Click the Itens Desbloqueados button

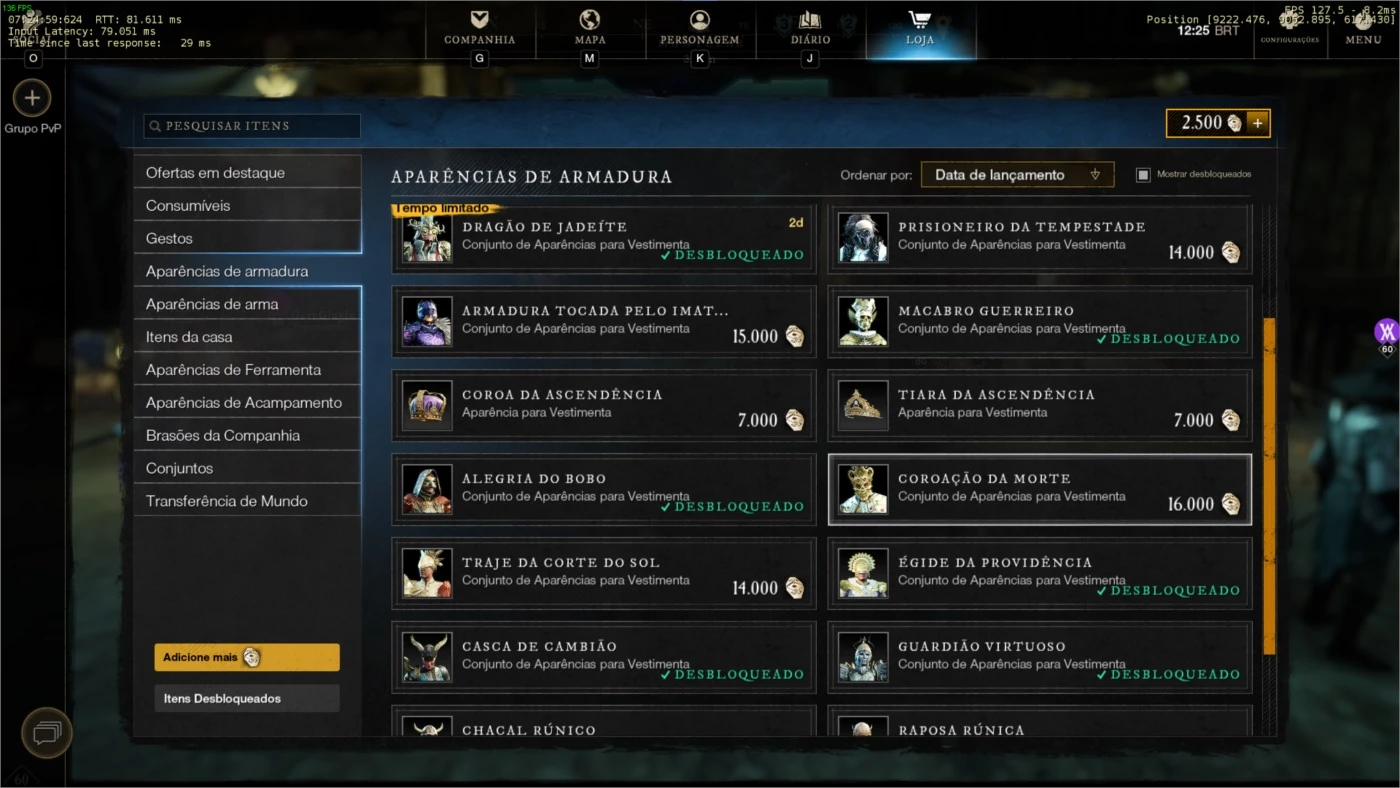pyautogui.click(x=247, y=698)
